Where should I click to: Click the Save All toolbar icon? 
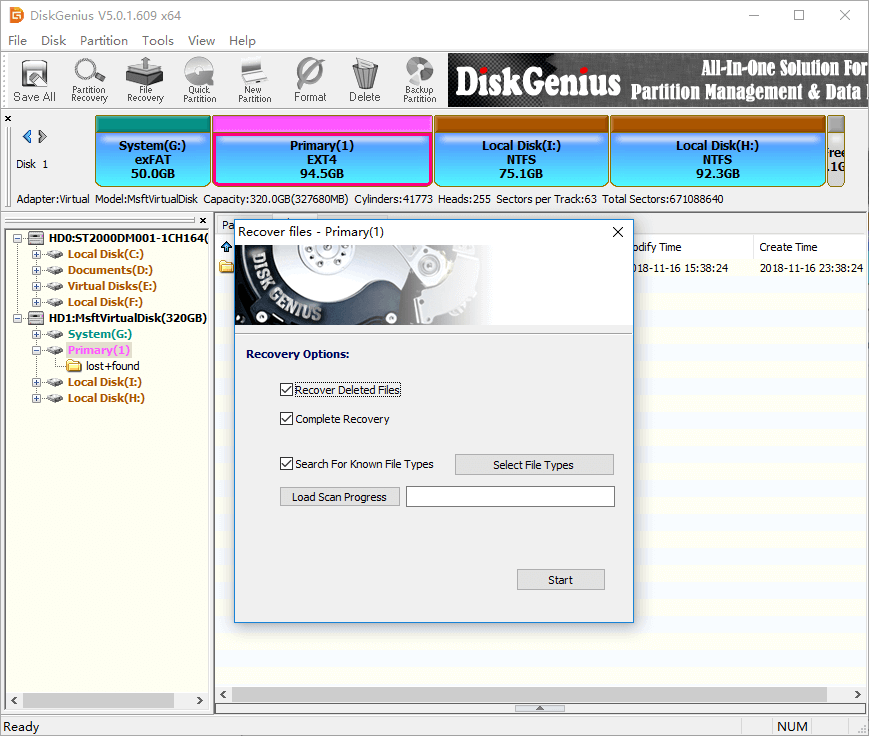click(34, 80)
